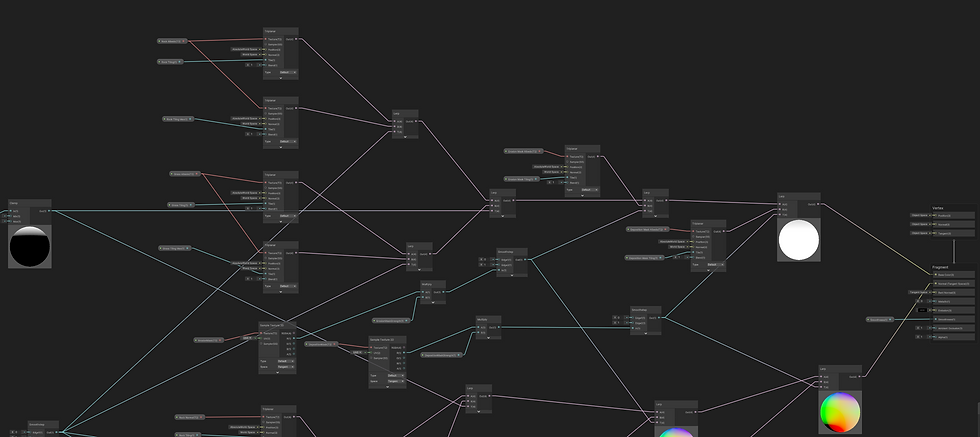The width and height of the screenshot is (980, 437).
Task: Edit Ambient Occlusion X value field in Fragment
Action: pyautogui.click(x=921, y=328)
